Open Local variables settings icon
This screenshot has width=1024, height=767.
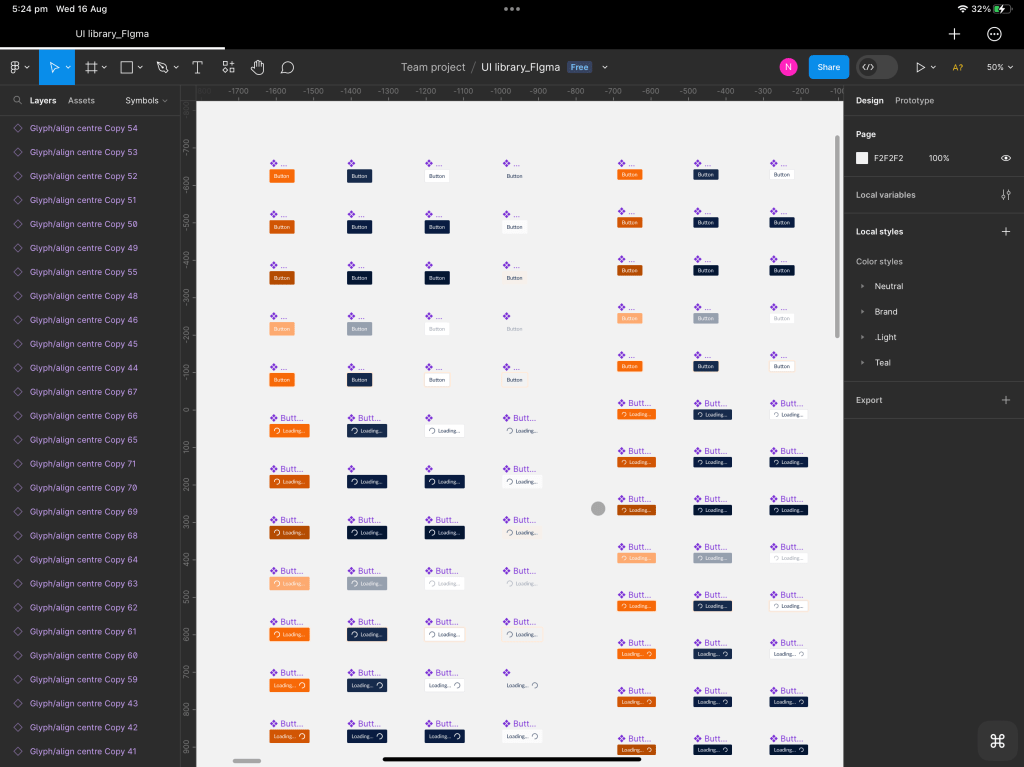1006,195
